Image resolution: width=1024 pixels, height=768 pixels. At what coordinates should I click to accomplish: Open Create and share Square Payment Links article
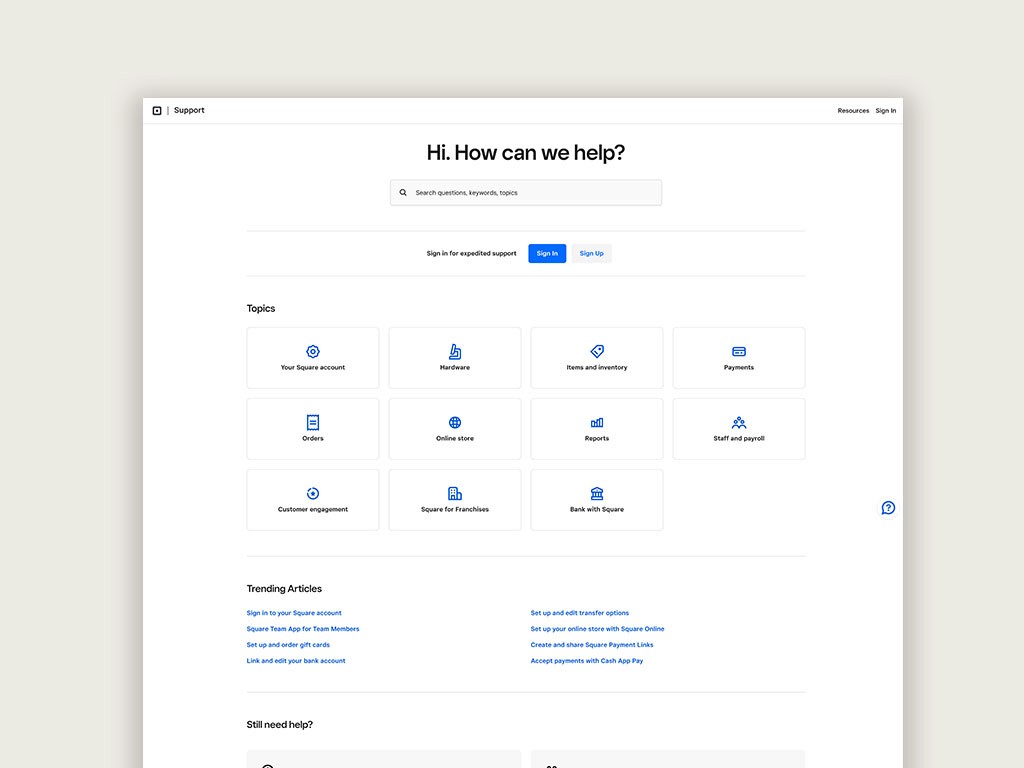click(592, 645)
